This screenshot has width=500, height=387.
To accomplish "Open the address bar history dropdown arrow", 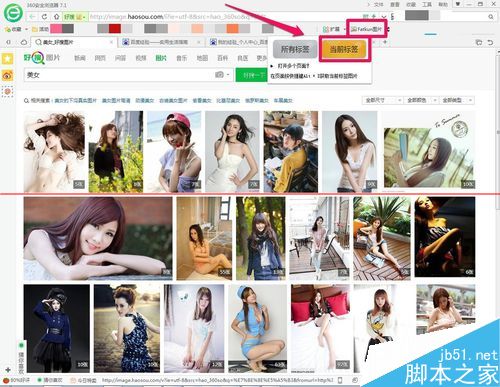I will pyautogui.click(x=384, y=16).
